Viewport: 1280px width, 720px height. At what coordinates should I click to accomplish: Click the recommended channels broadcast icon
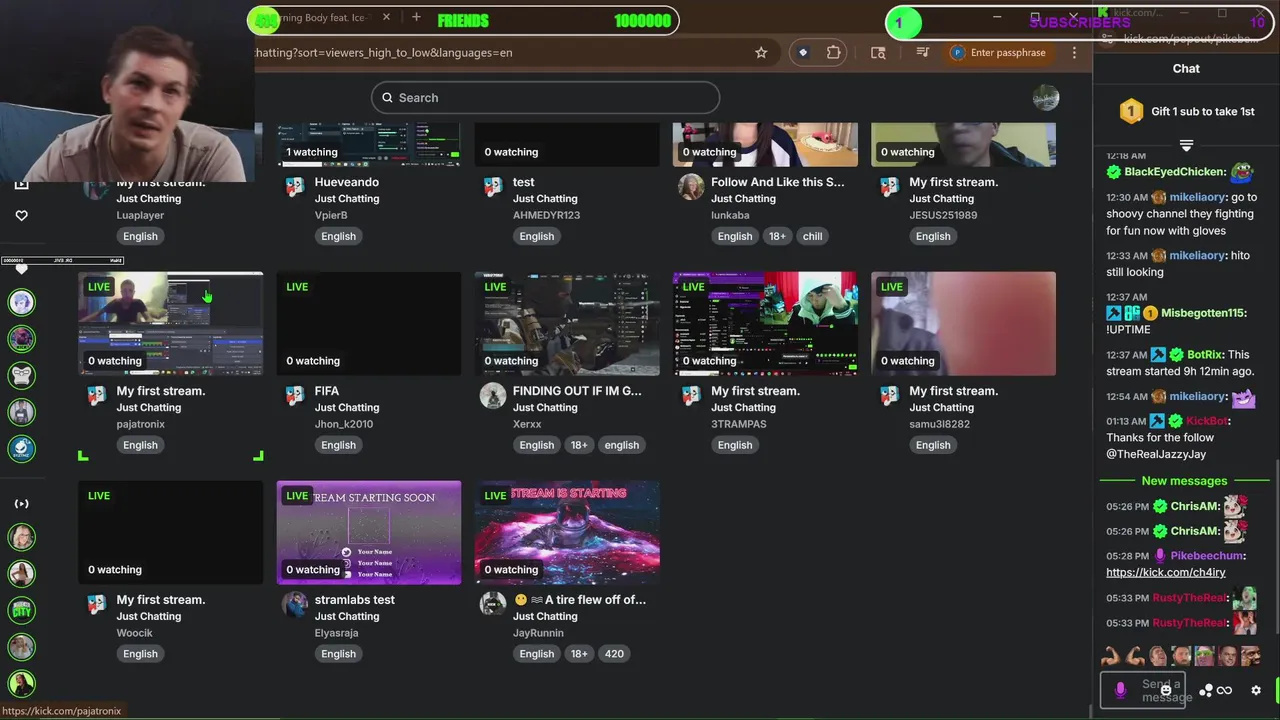[x=21, y=504]
